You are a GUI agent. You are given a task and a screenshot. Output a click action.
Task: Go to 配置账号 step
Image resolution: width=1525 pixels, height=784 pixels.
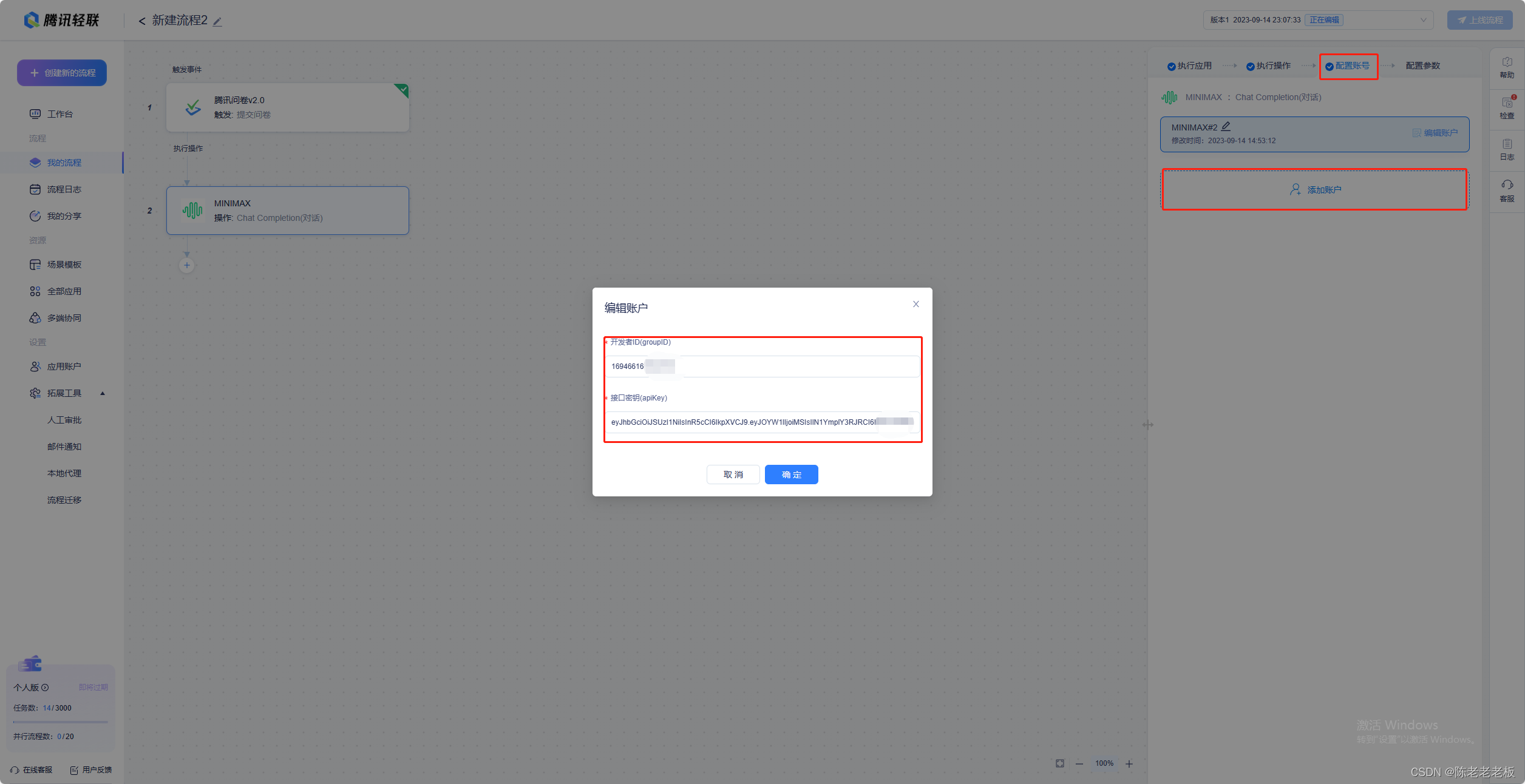(x=1348, y=66)
